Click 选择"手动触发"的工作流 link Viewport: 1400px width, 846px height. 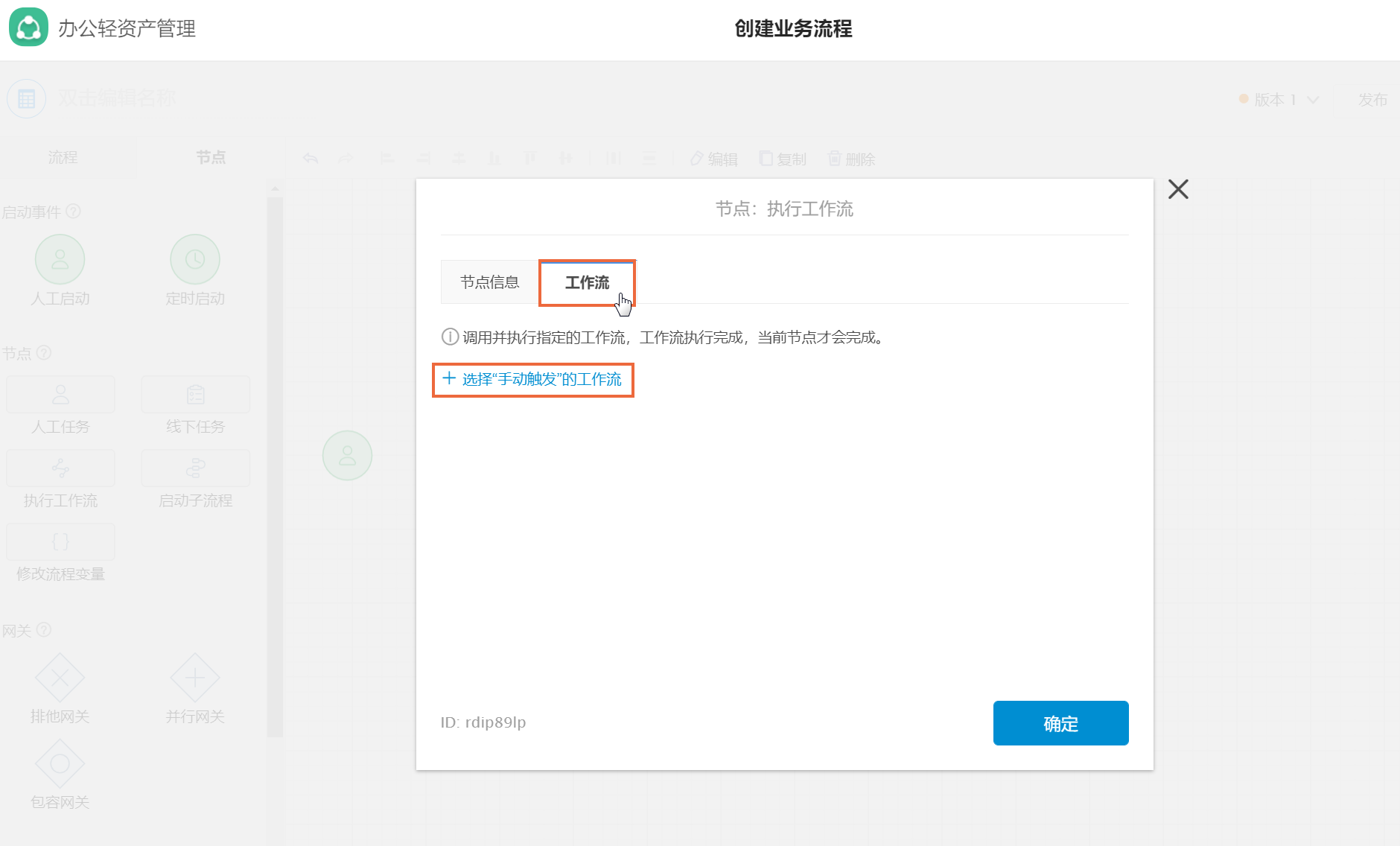click(x=532, y=379)
